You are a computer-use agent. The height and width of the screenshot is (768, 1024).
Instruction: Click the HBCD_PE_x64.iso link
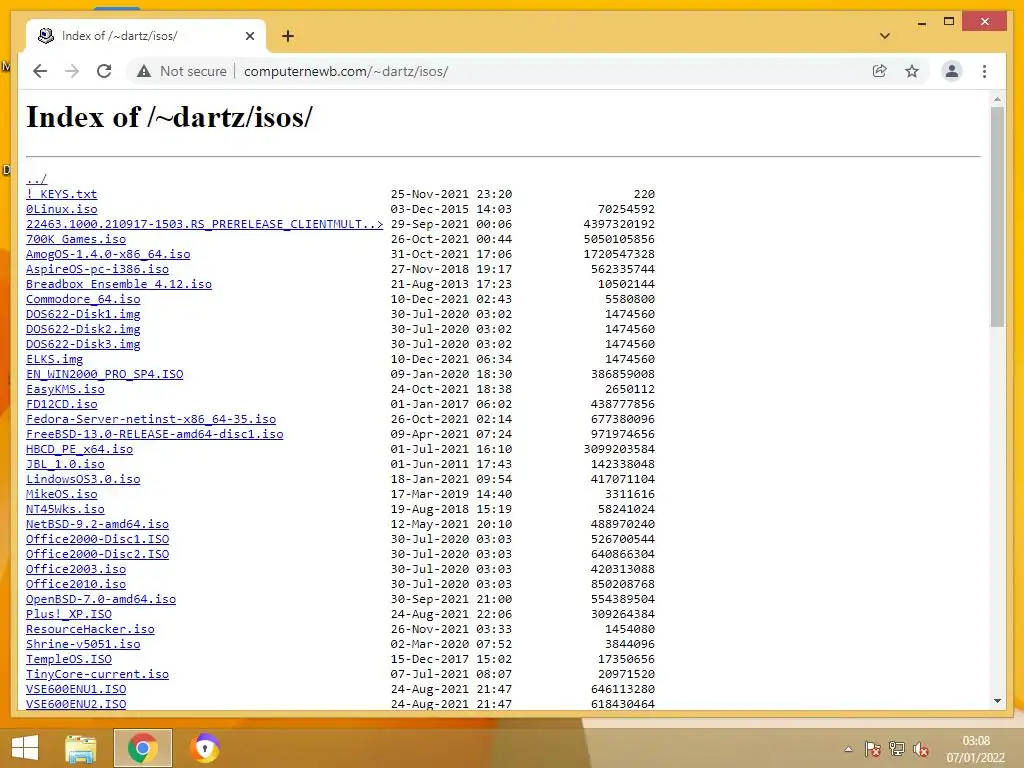[x=80, y=449]
